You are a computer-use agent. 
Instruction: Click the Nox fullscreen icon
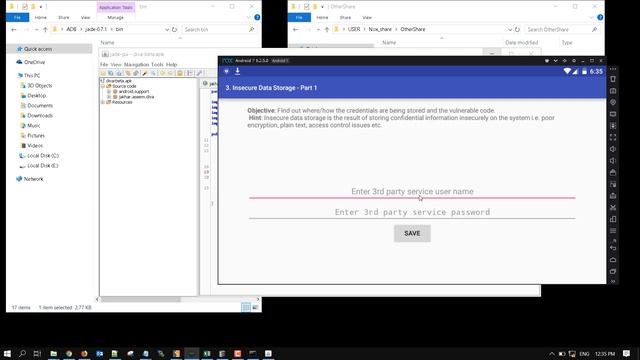[613, 138]
